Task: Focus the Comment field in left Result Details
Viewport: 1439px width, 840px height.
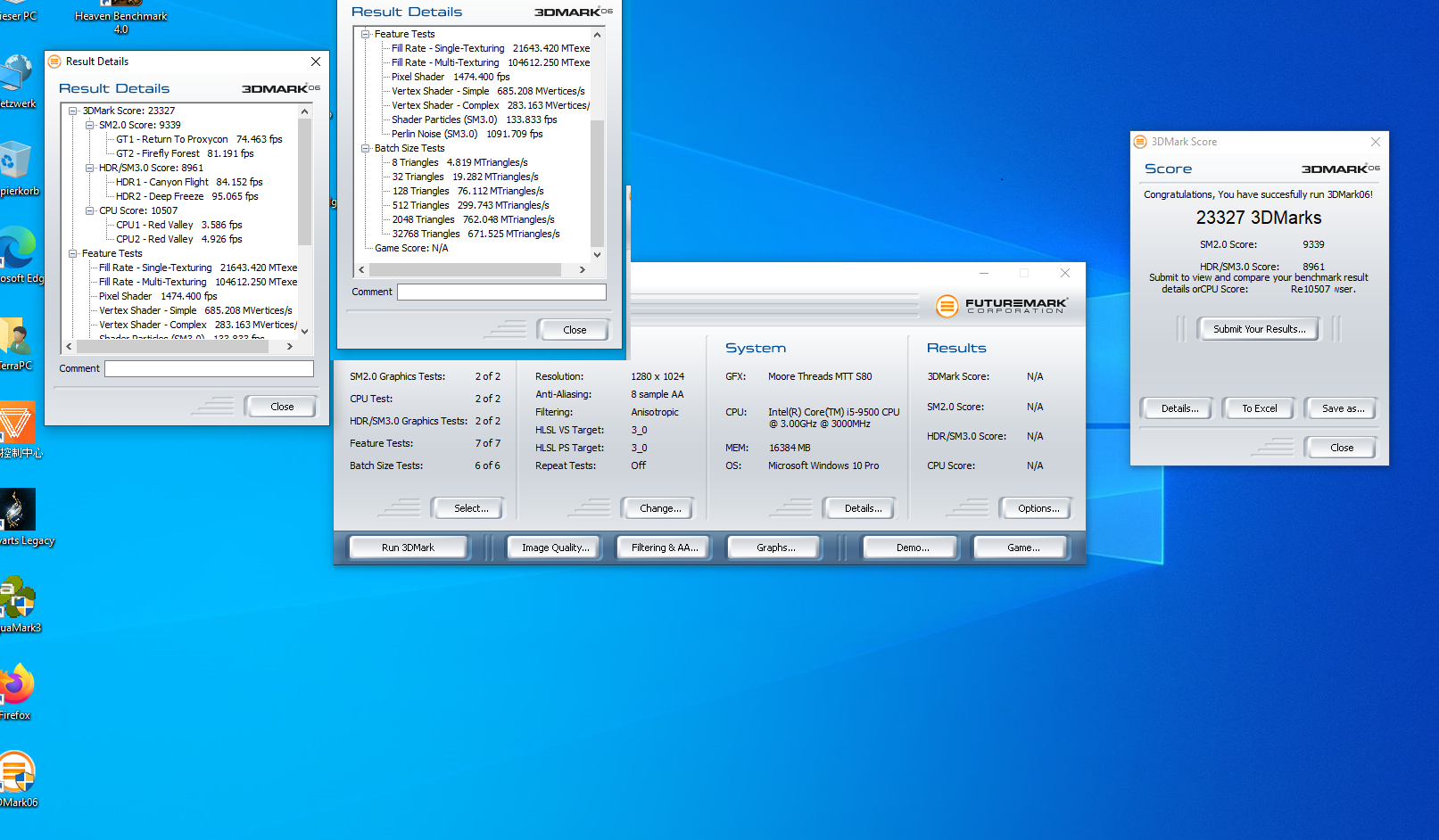Action: [209, 368]
